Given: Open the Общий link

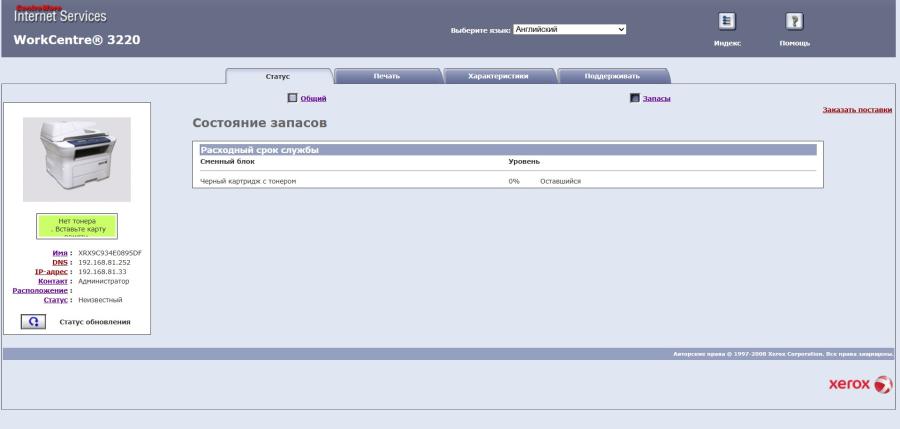Looking at the screenshot, I should click(x=313, y=98).
